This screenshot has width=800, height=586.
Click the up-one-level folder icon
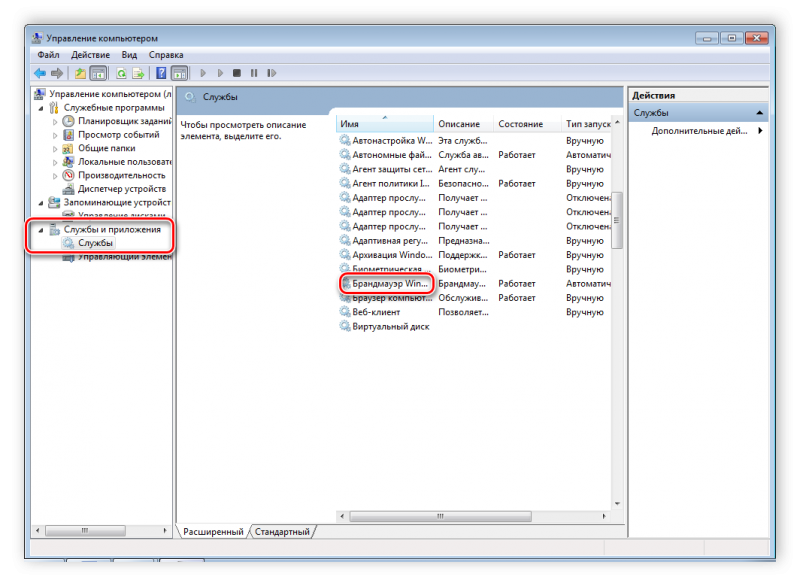80,73
